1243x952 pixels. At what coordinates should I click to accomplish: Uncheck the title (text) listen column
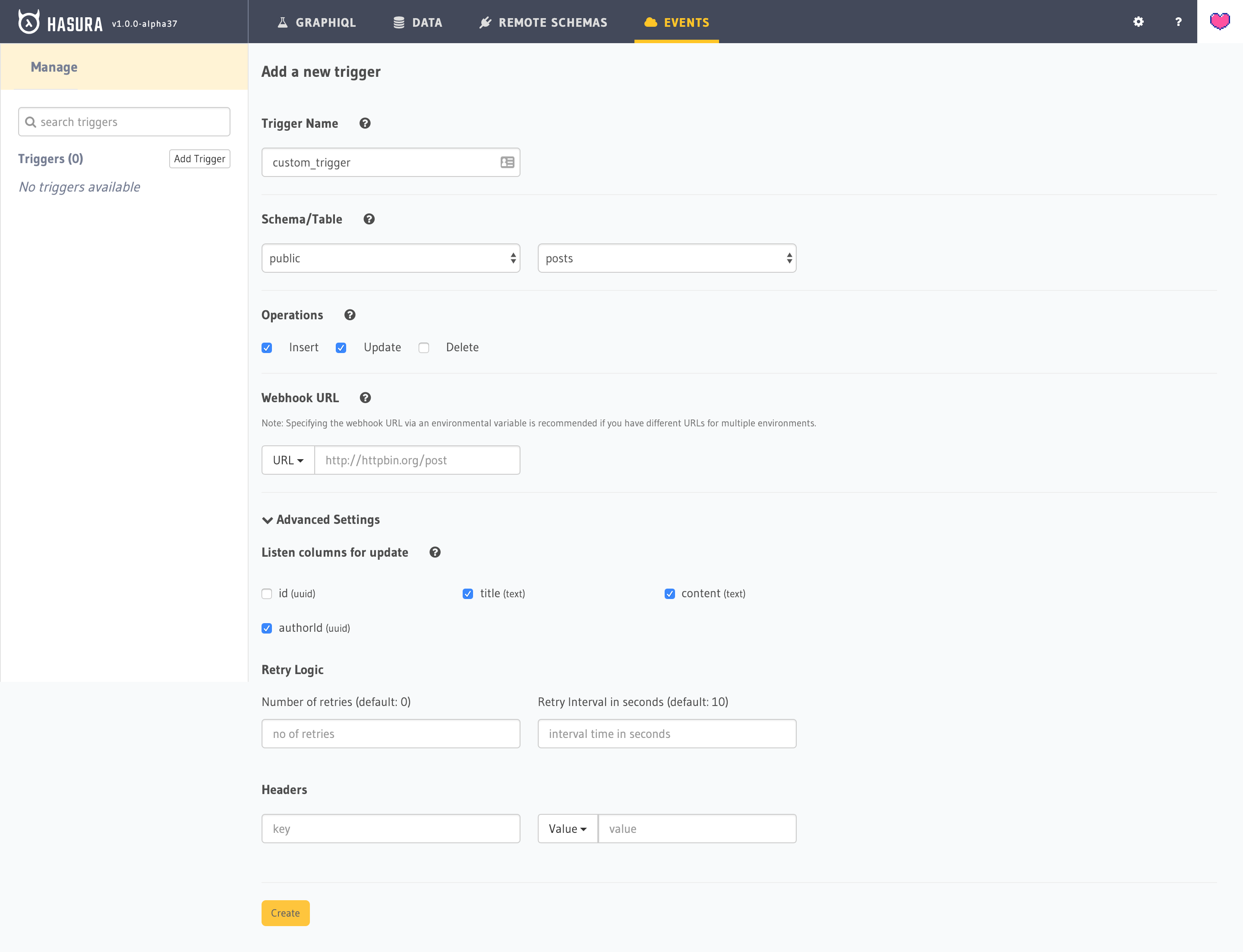(x=467, y=593)
